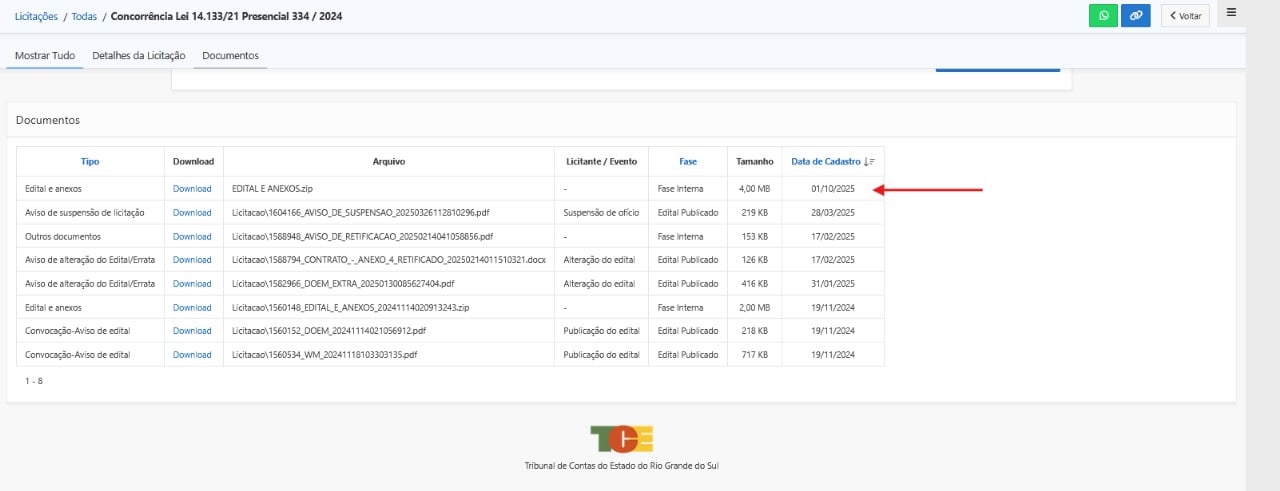
Task: Click the green WhatsApp share button
Action: tap(1103, 16)
